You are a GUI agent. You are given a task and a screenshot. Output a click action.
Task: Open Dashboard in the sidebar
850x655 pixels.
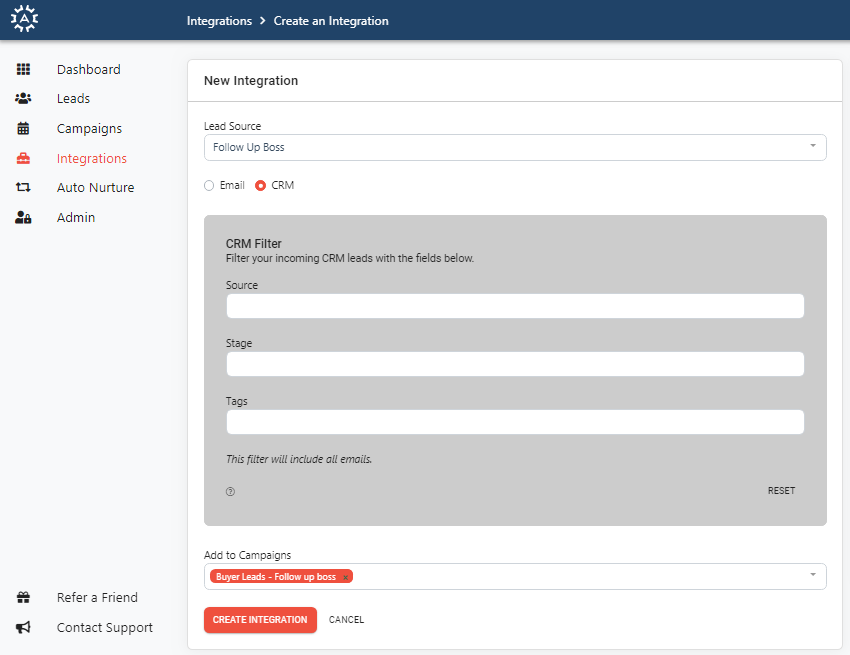88,69
